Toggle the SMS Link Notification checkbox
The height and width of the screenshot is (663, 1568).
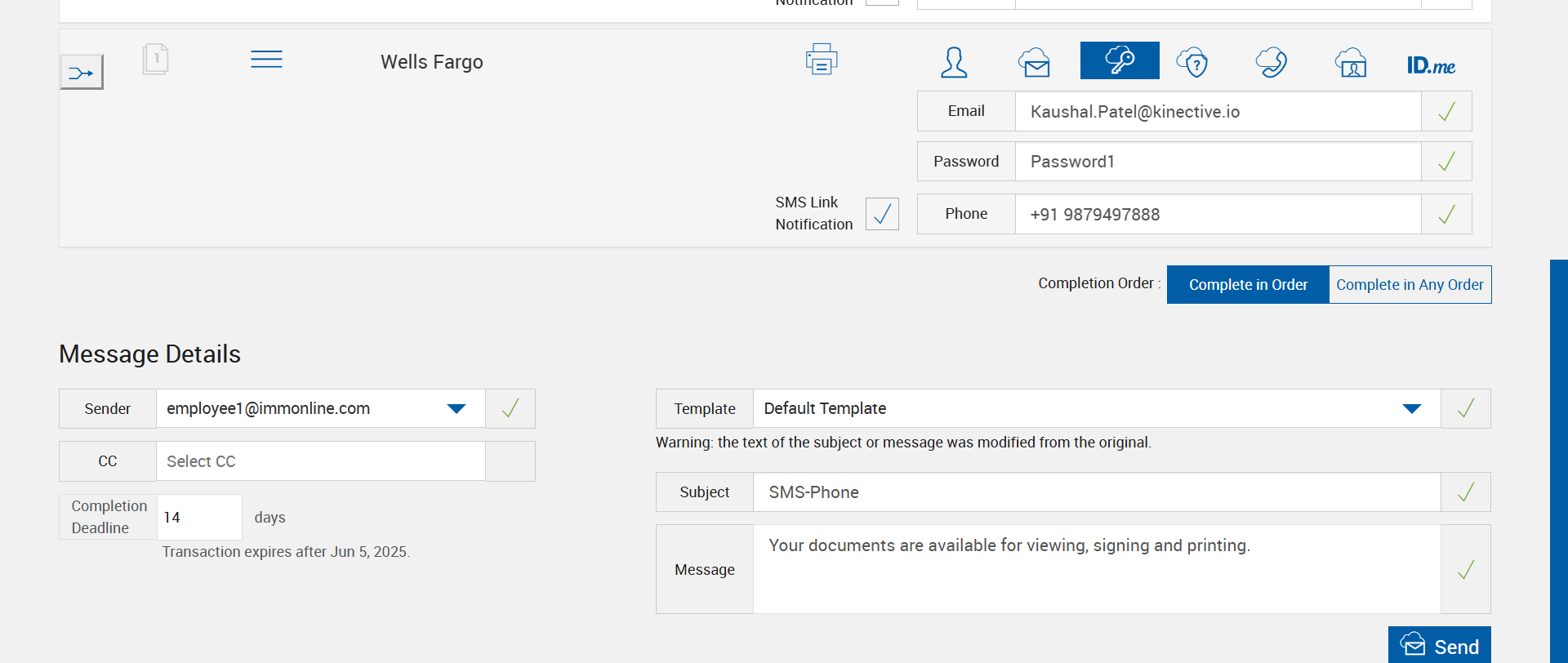coord(882,214)
